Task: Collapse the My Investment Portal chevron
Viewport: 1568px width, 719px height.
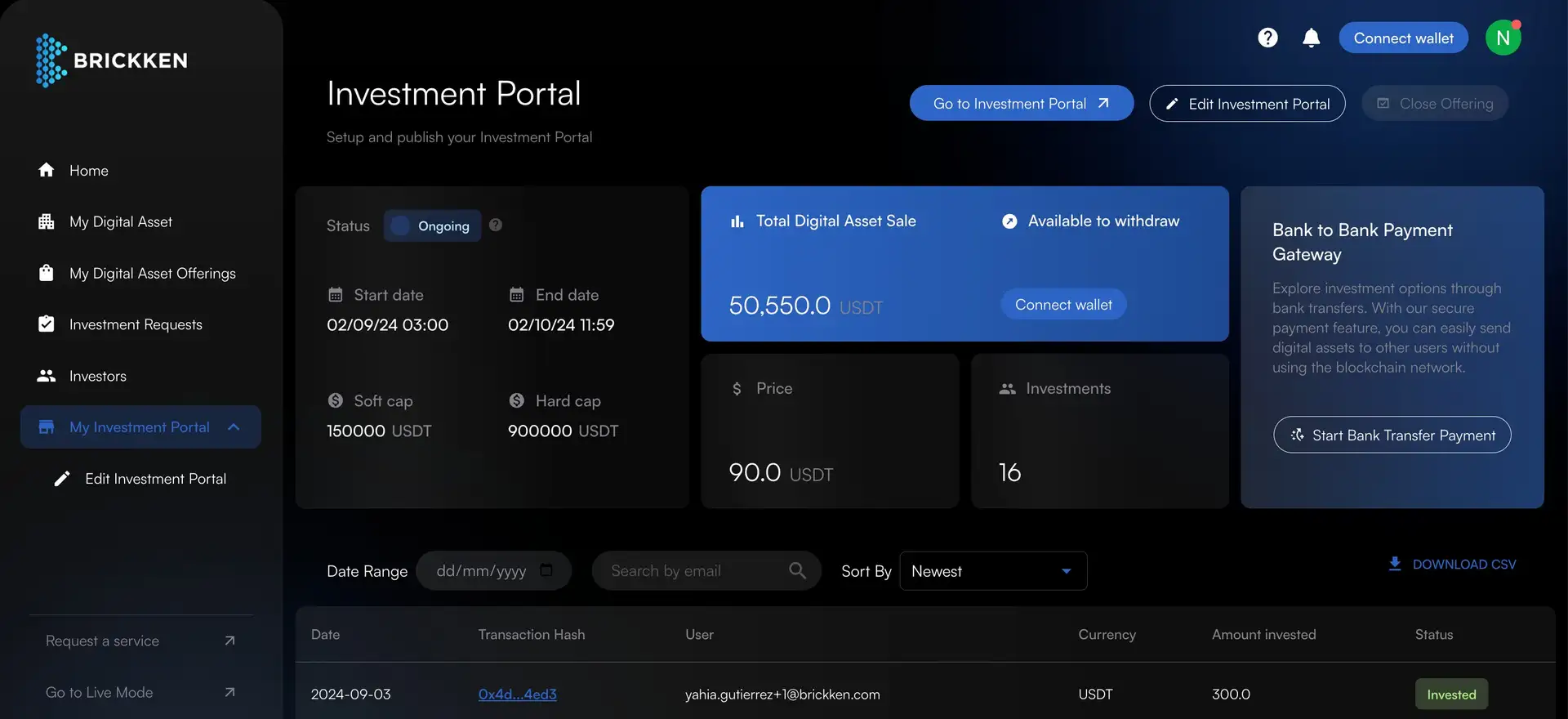Action: coord(234,426)
